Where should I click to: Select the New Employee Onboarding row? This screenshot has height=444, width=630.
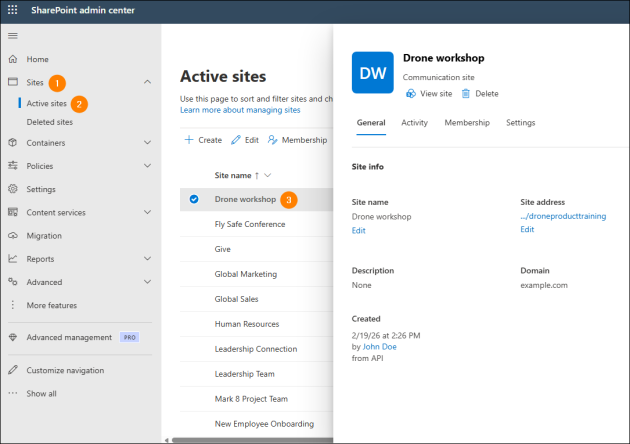click(x=256, y=423)
